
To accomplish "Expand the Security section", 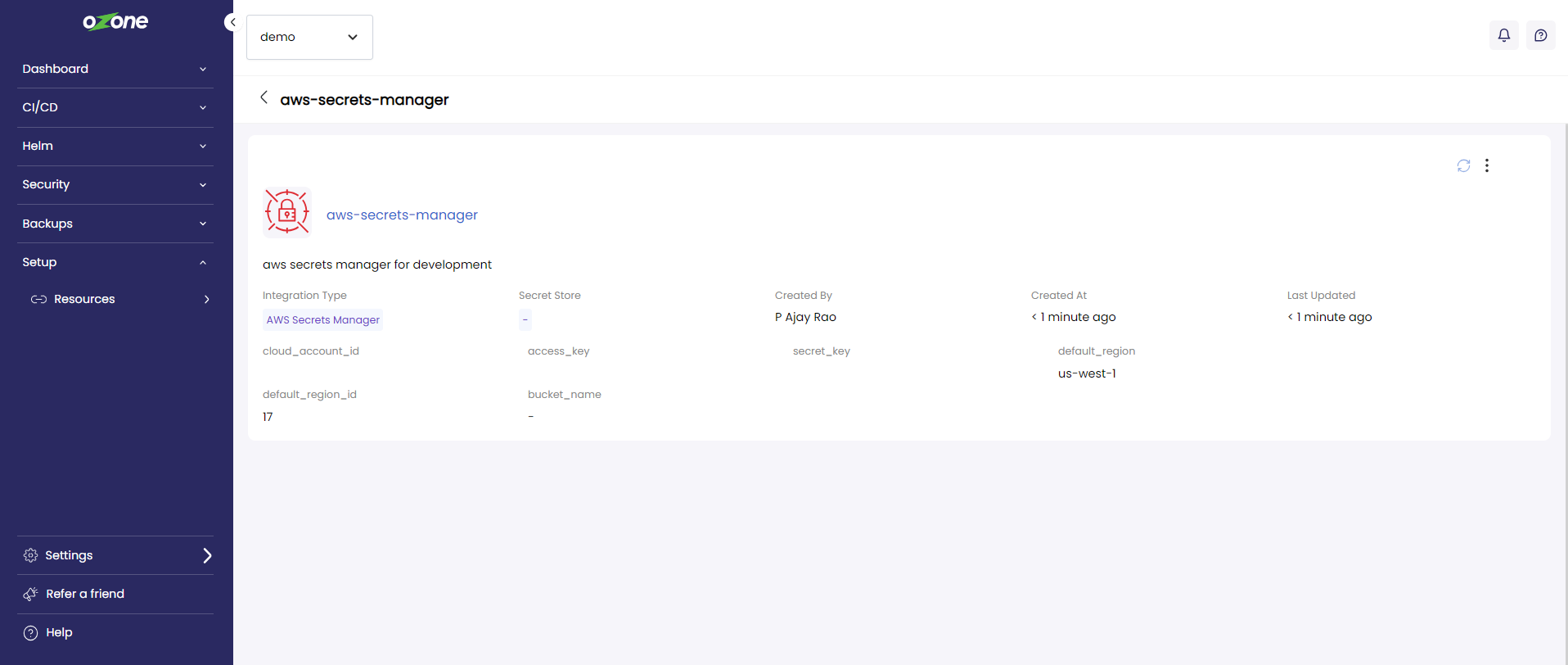I will tap(115, 184).
